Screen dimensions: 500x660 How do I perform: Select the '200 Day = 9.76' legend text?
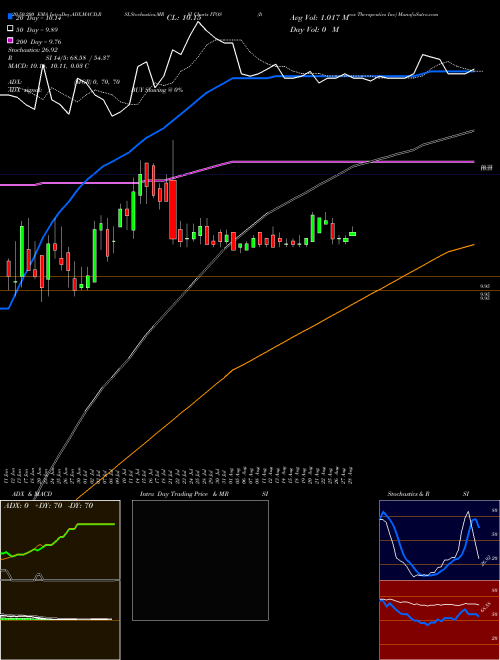(39, 42)
